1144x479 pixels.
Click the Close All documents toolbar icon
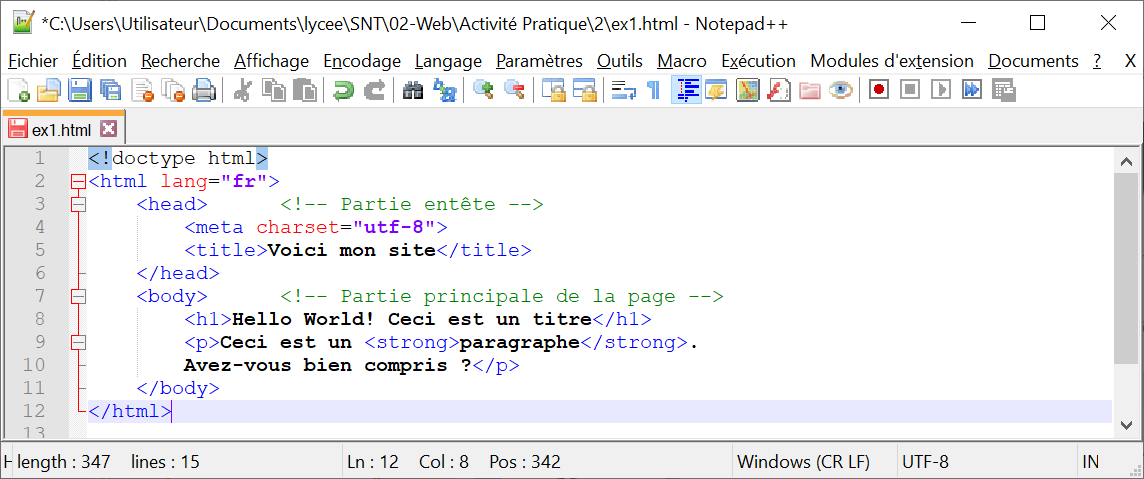pos(173,90)
